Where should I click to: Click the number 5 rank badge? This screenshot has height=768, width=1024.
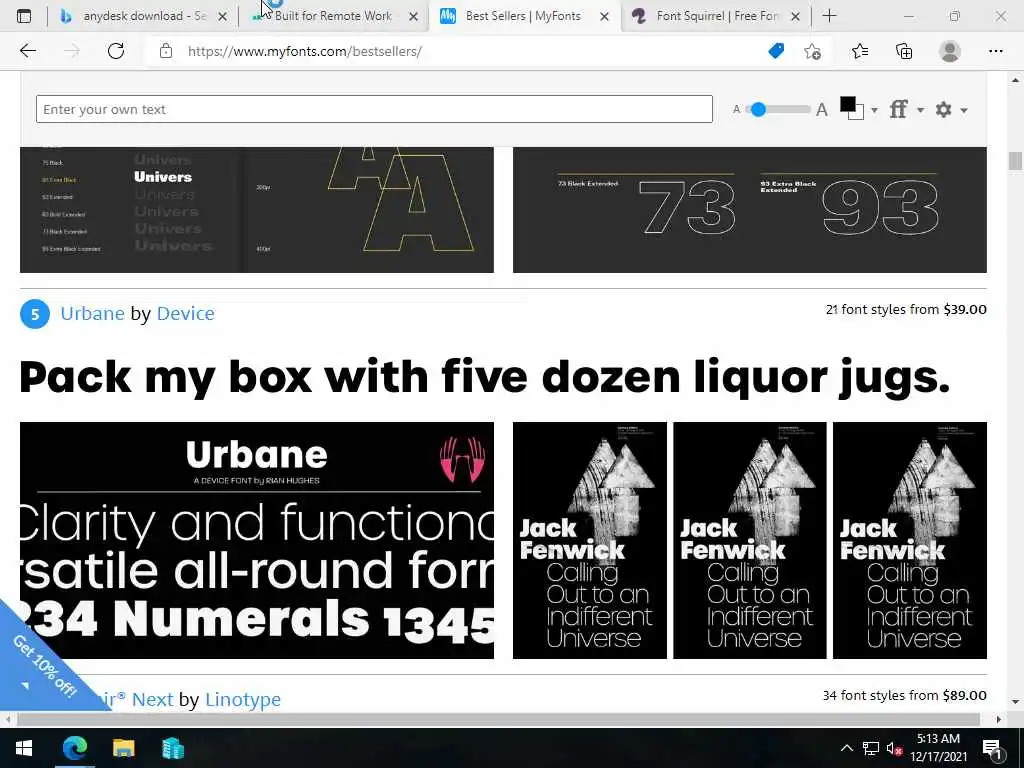click(x=35, y=315)
